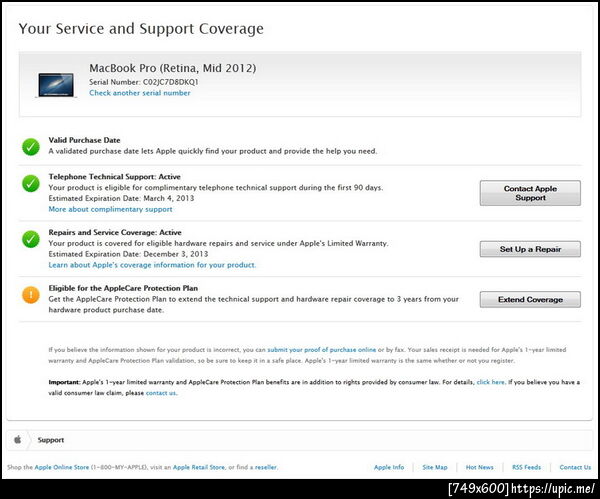Visit the Apple Retail Store link

(x=199, y=467)
